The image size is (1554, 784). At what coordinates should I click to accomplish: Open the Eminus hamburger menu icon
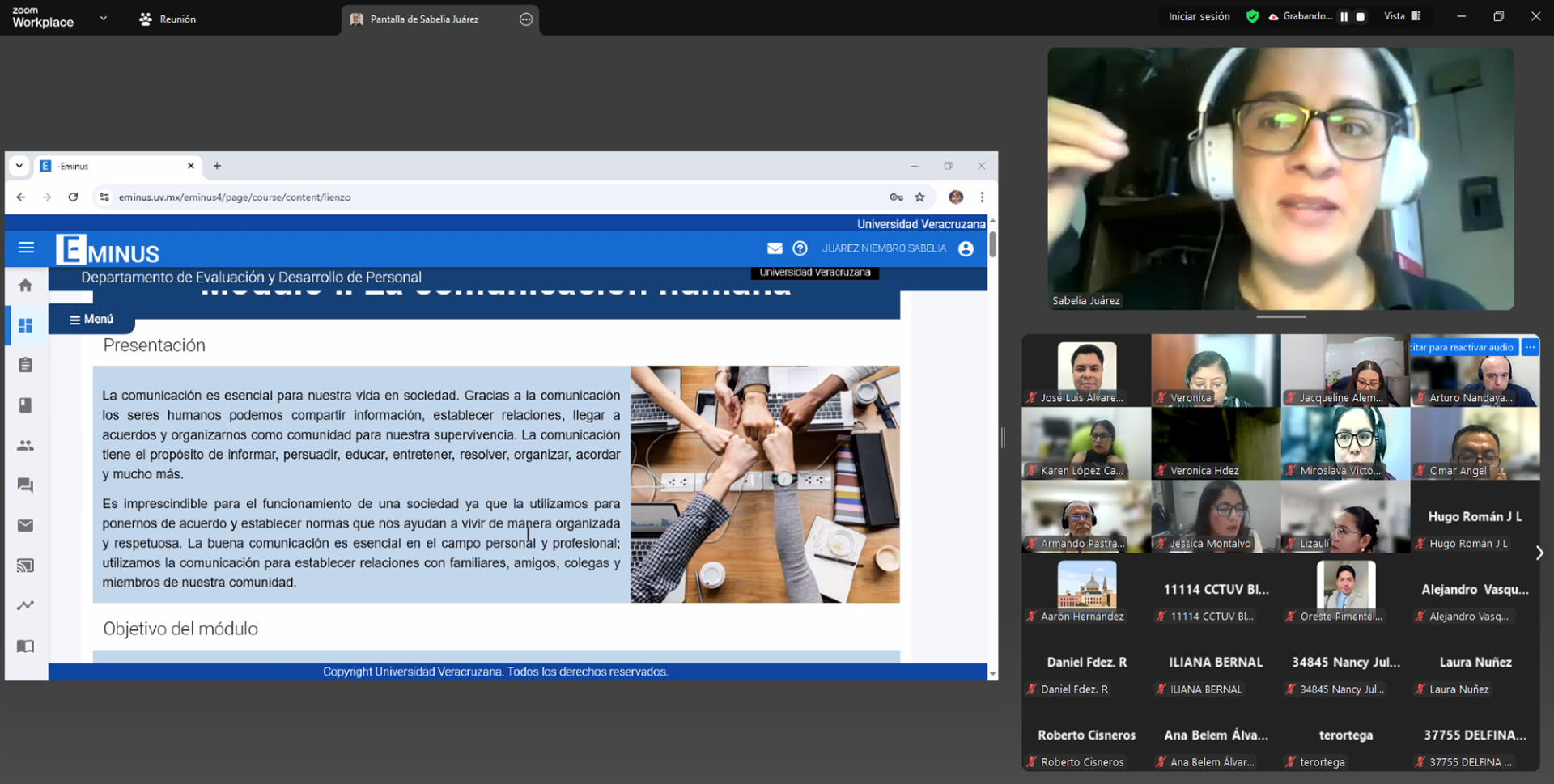[x=26, y=248]
